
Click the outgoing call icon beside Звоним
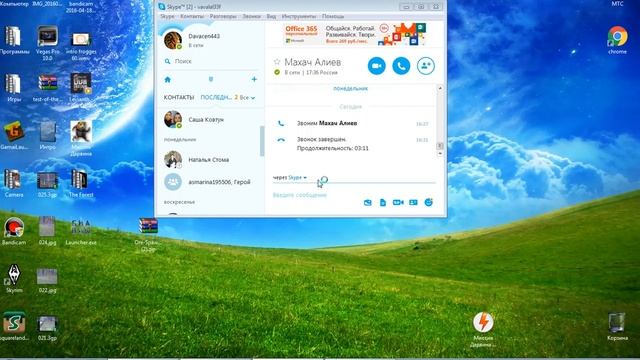coord(281,123)
